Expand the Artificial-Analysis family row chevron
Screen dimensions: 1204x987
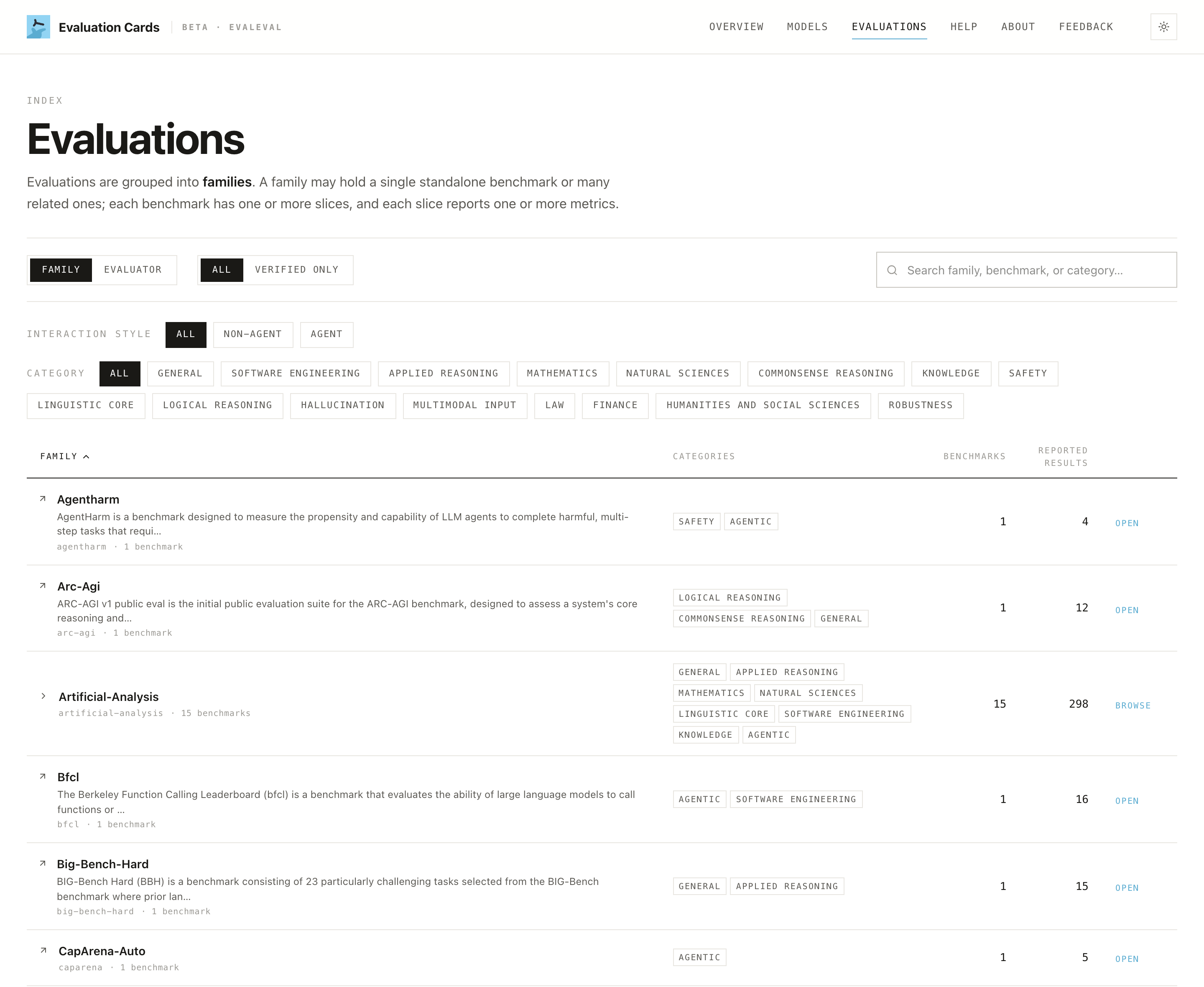pos(43,696)
